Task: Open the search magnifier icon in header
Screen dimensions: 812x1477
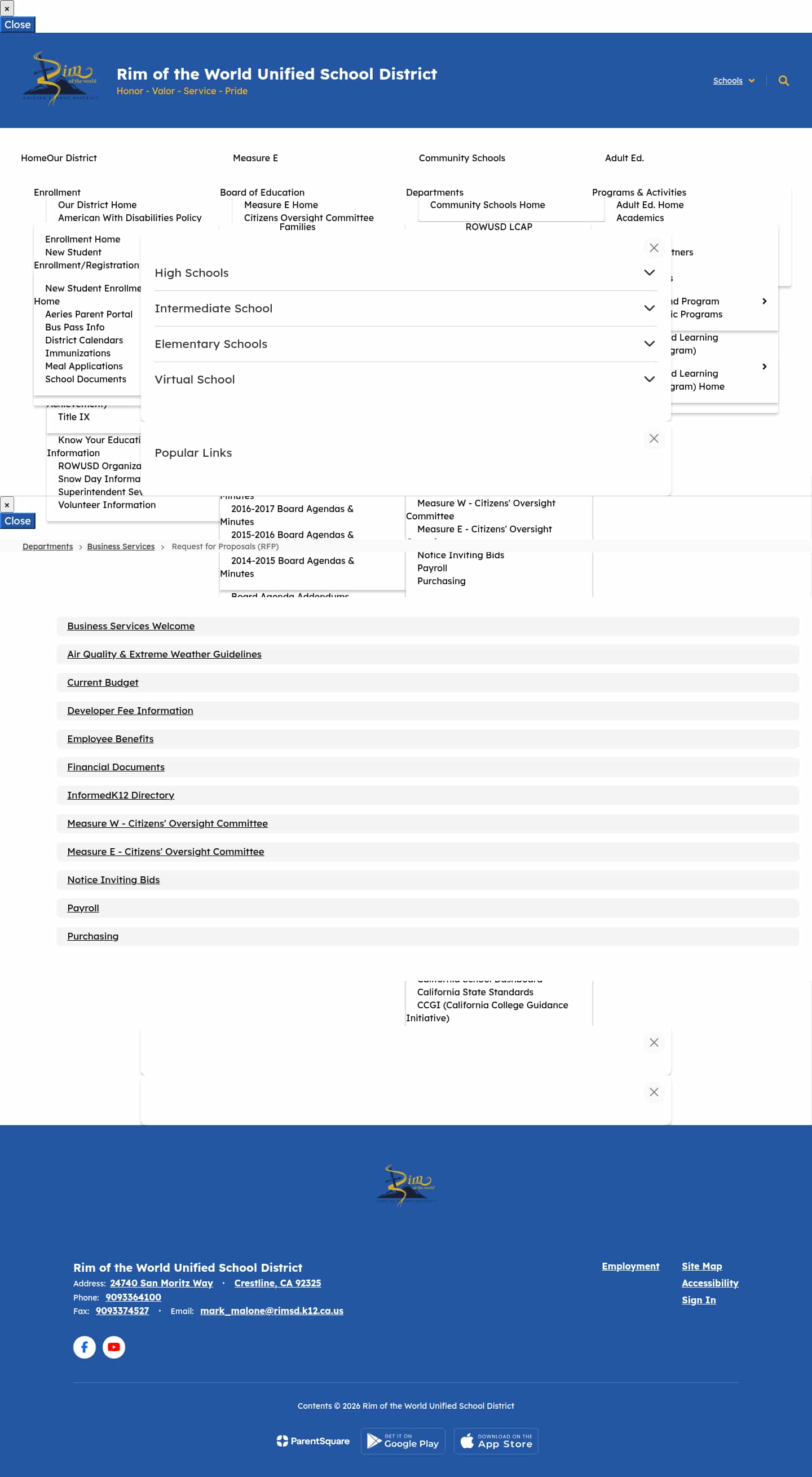Action: coord(783,81)
